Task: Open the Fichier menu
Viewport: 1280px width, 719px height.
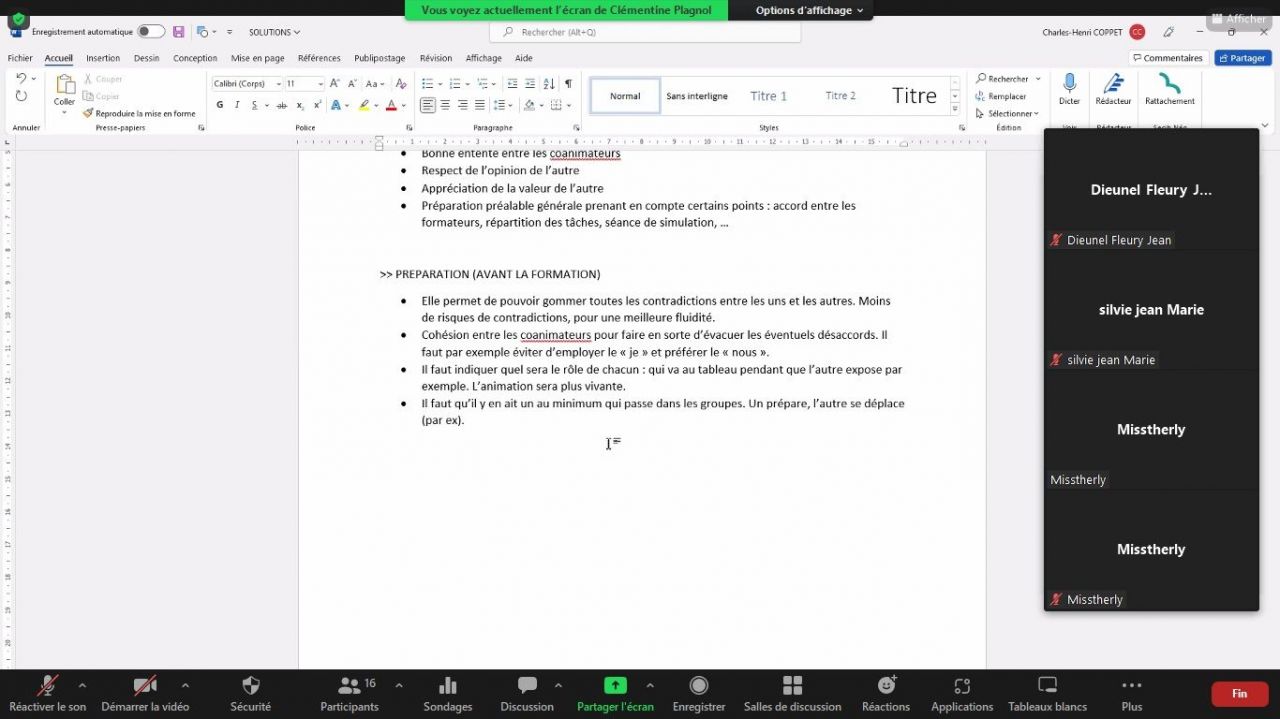Action: point(20,58)
